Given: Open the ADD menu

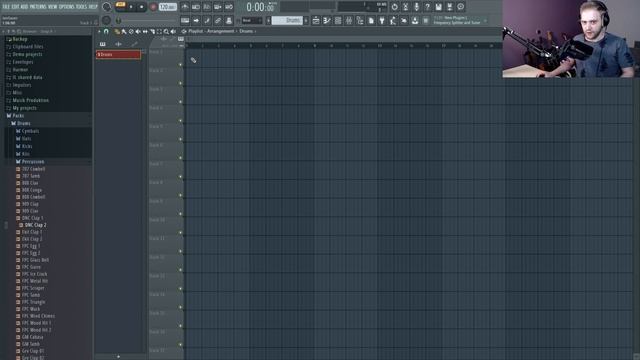Looking at the screenshot, I should click(x=24, y=7).
